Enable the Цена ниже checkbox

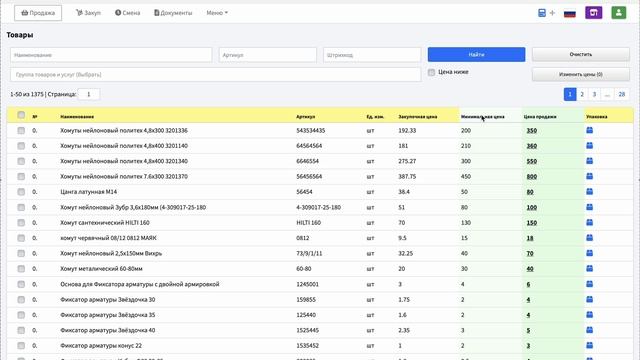click(431, 72)
